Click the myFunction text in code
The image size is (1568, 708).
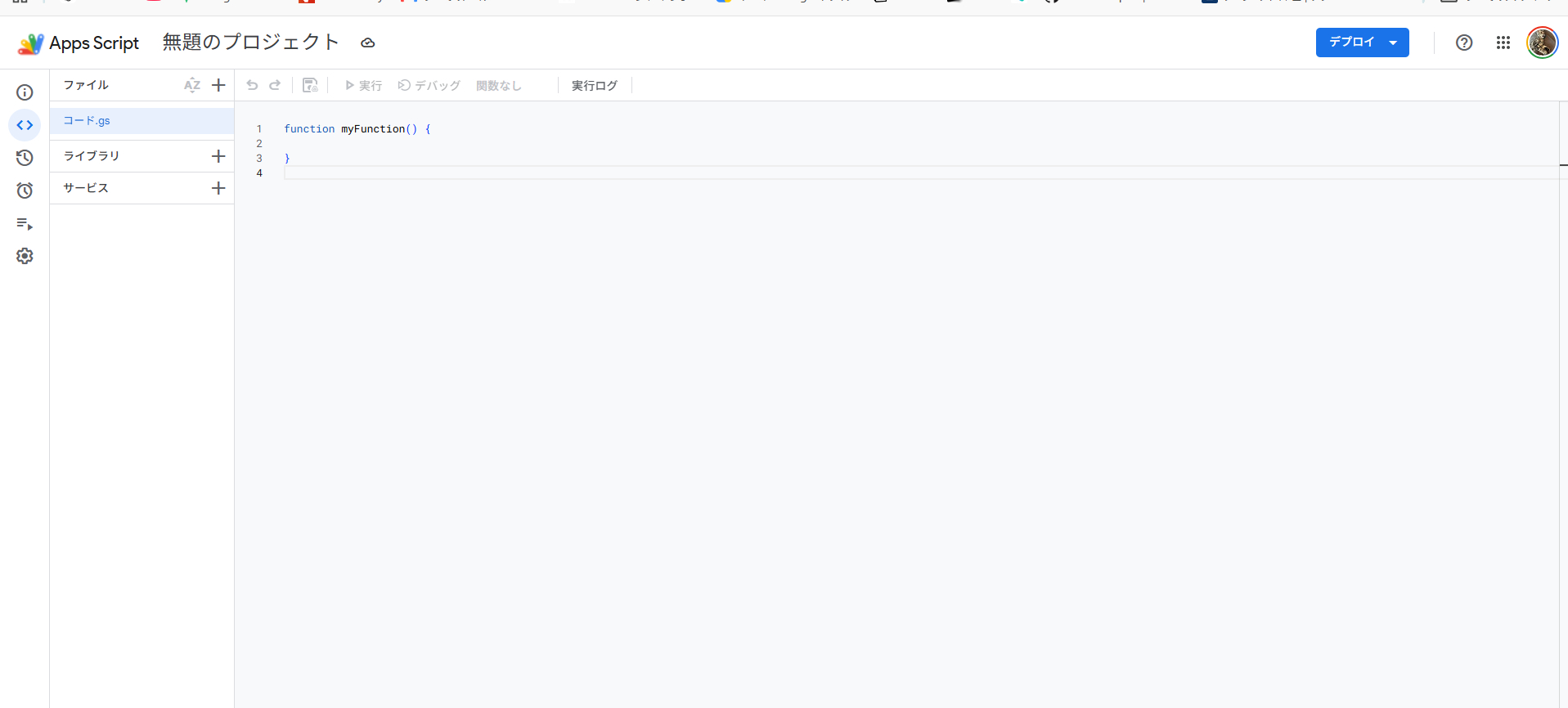373,129
